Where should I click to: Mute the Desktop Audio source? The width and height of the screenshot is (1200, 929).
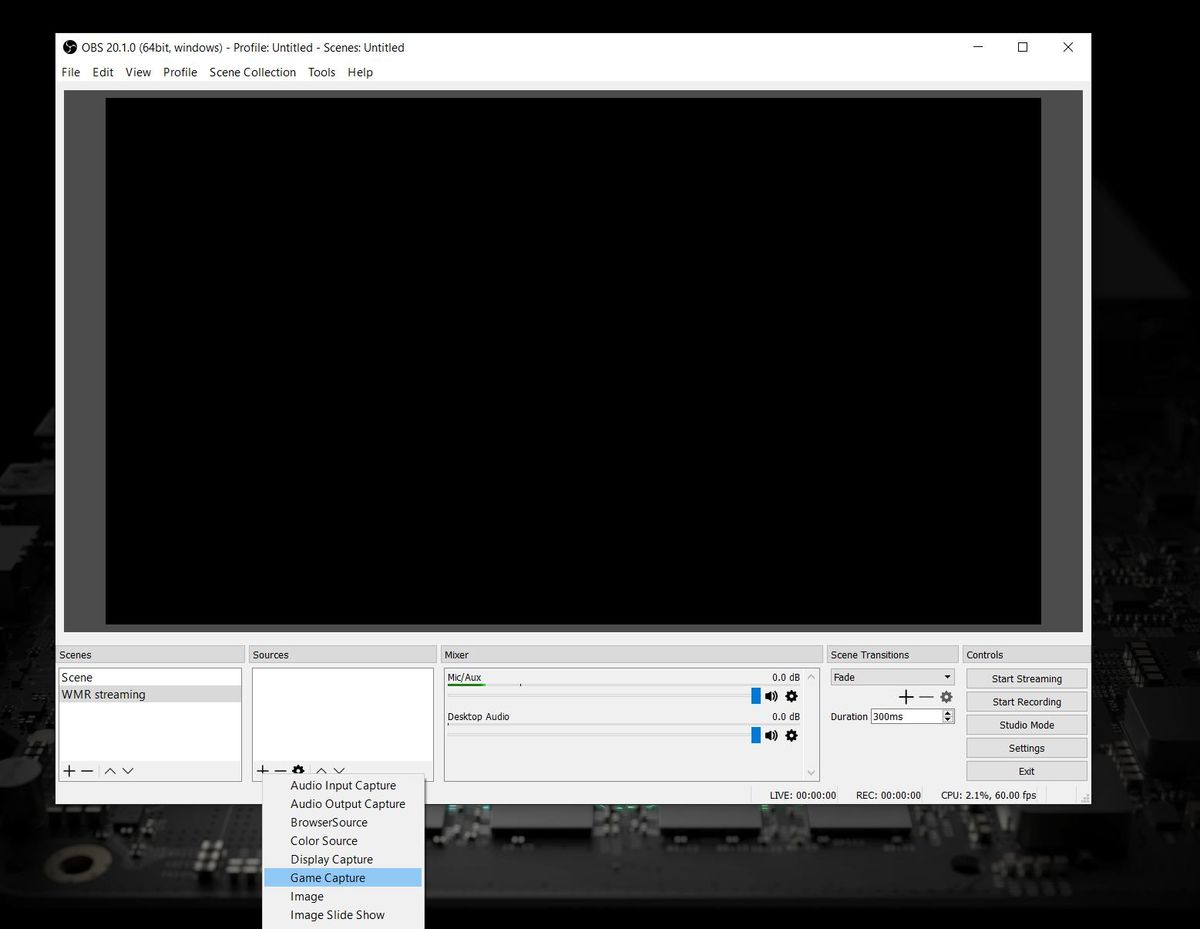pyautogui.click(x=770, y=735)
